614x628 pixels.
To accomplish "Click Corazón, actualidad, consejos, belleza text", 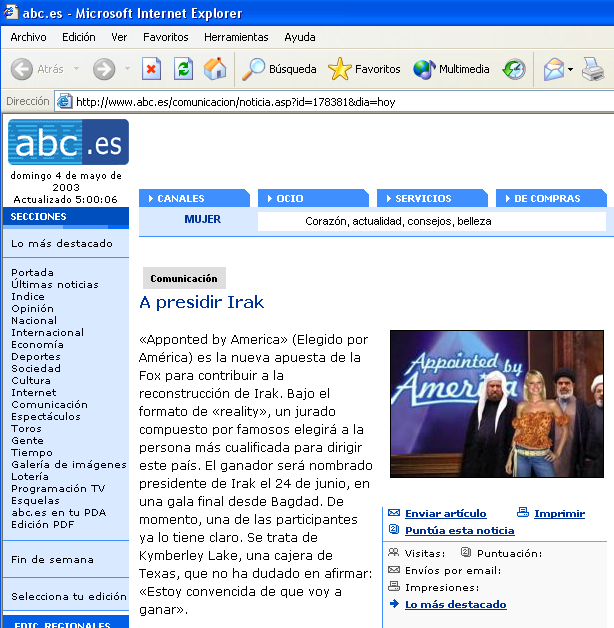I will coord(398,221).
